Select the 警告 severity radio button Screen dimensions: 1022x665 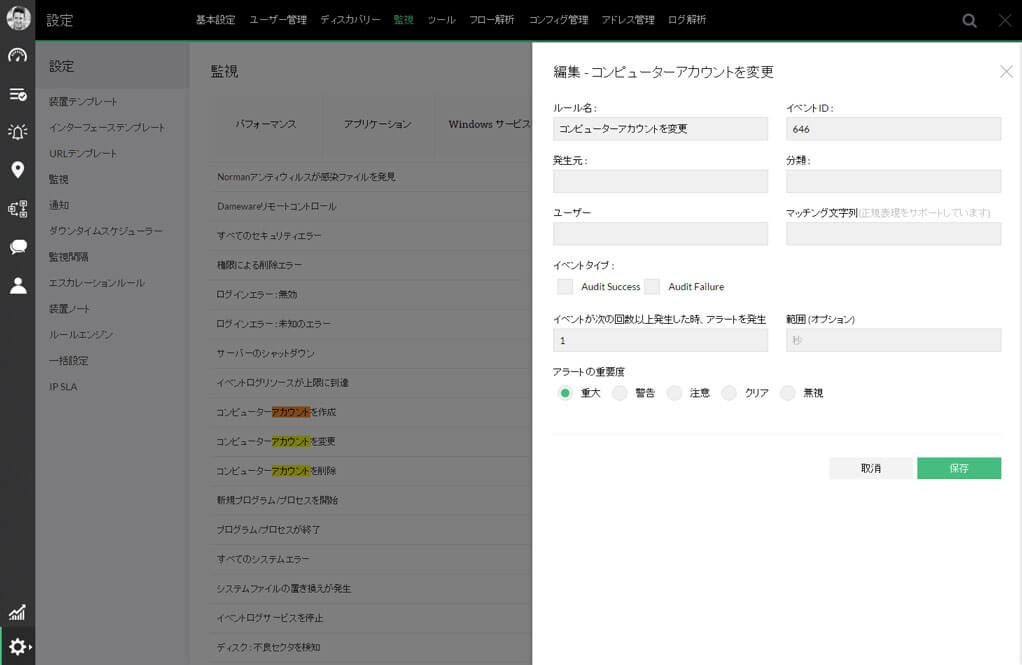point(620,393)
